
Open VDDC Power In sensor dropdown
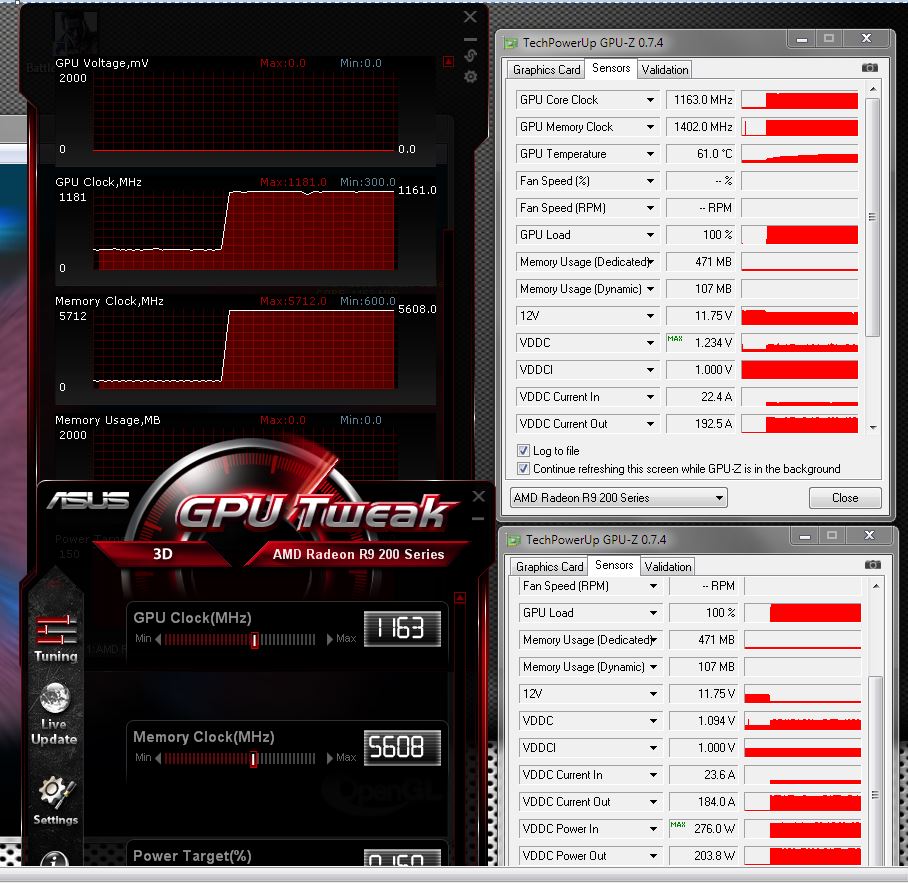click(x=653, y=829)
